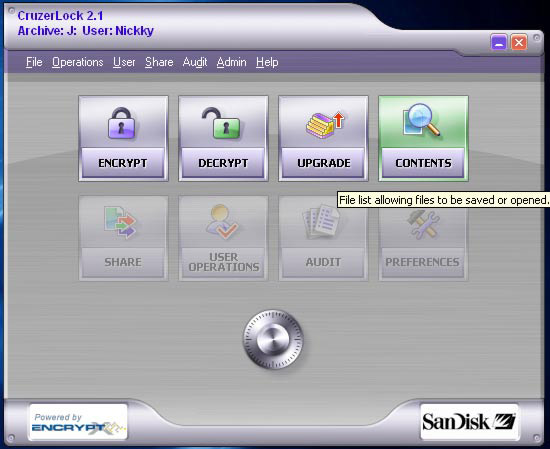Click the DECRYPT label button
The image size is (550, 449).
[223, 163]
